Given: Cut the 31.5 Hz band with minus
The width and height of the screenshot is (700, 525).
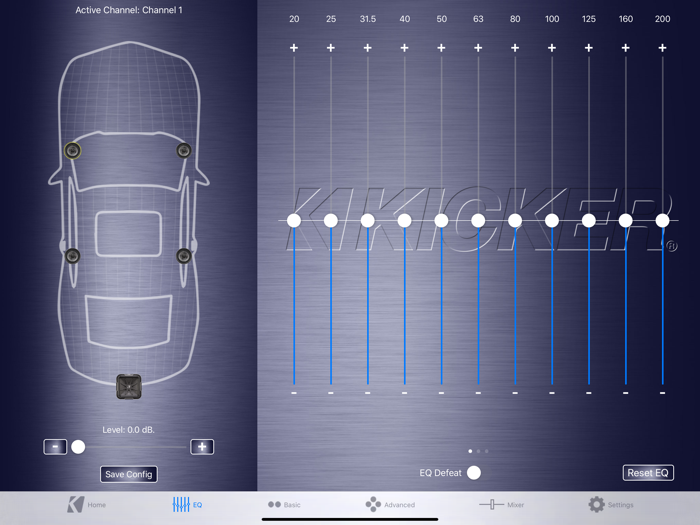Looking at the screenshot, I should 367,393.
